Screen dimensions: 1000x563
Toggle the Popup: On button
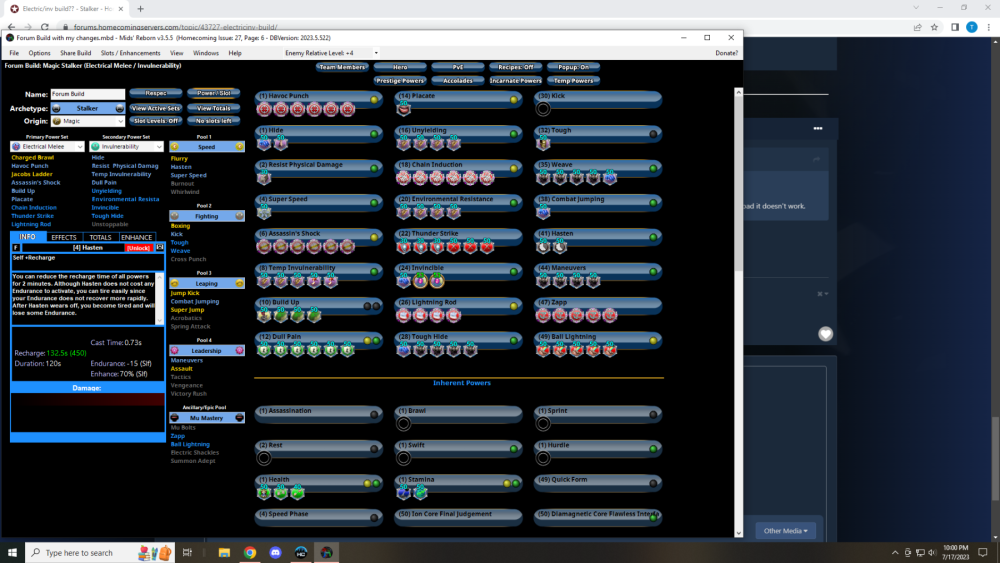573,67
